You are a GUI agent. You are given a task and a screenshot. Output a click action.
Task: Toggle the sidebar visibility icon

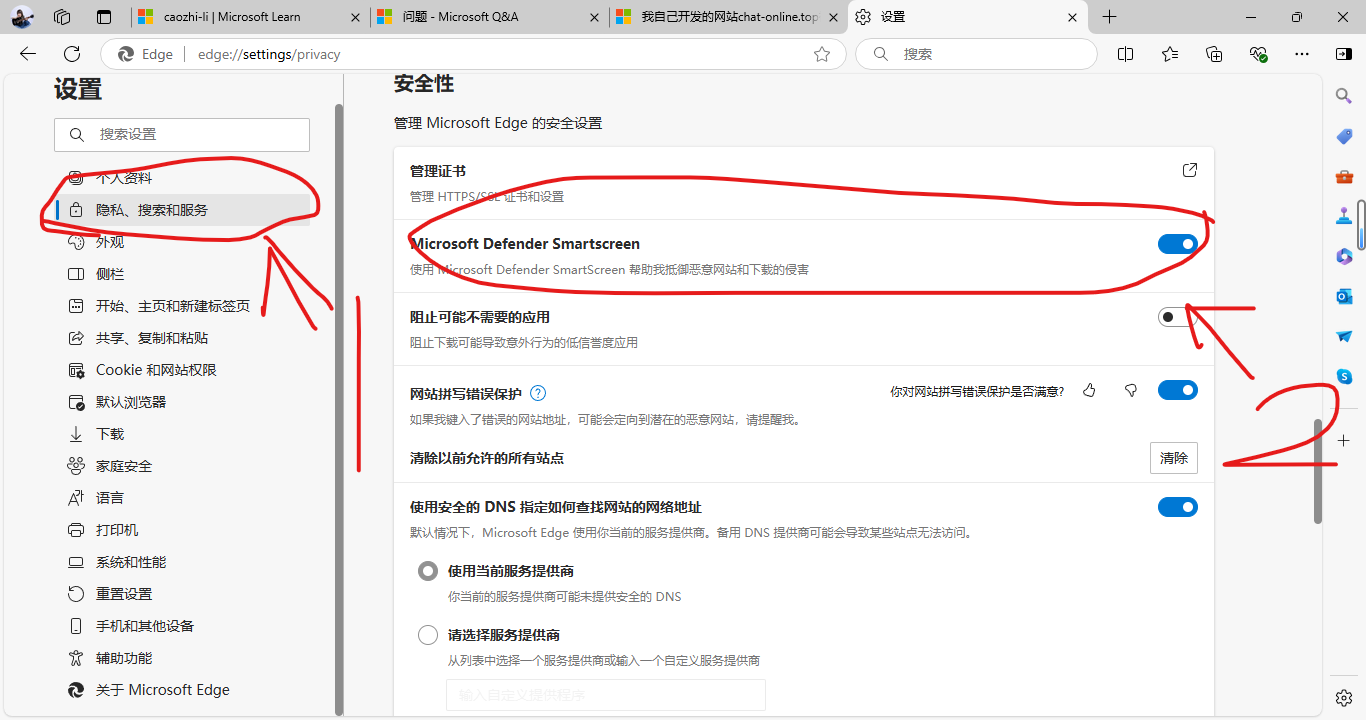(1344, 54)
